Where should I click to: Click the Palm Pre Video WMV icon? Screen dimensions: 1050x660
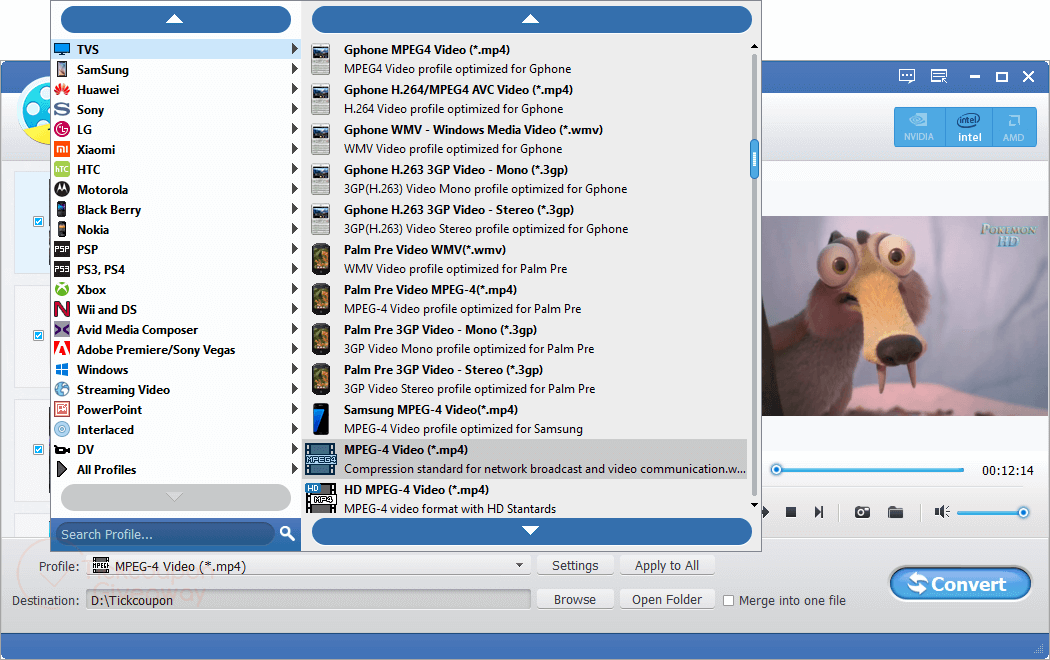pos(321,259)
